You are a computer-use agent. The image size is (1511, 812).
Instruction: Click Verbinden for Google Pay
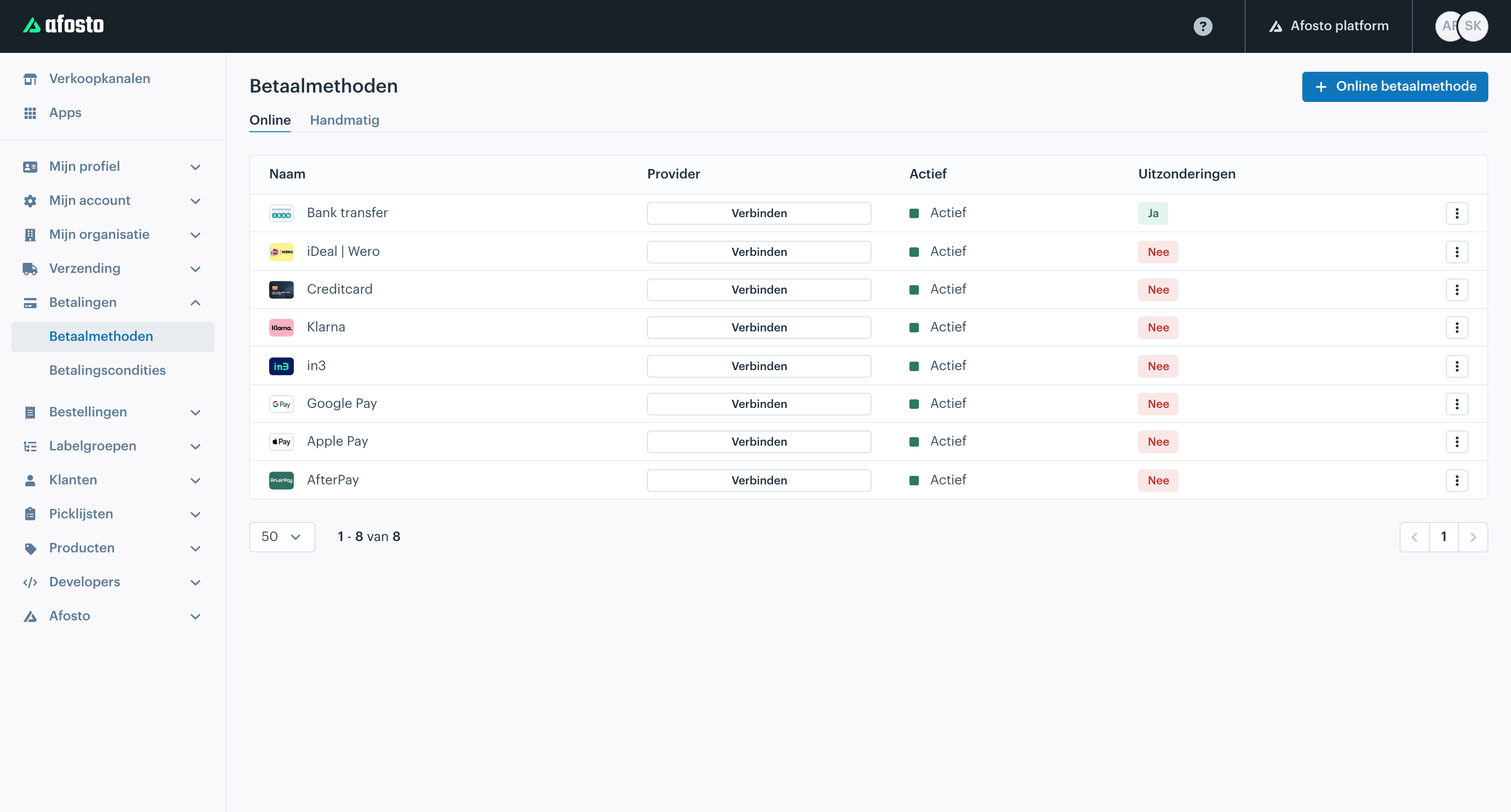pos(759,404)
